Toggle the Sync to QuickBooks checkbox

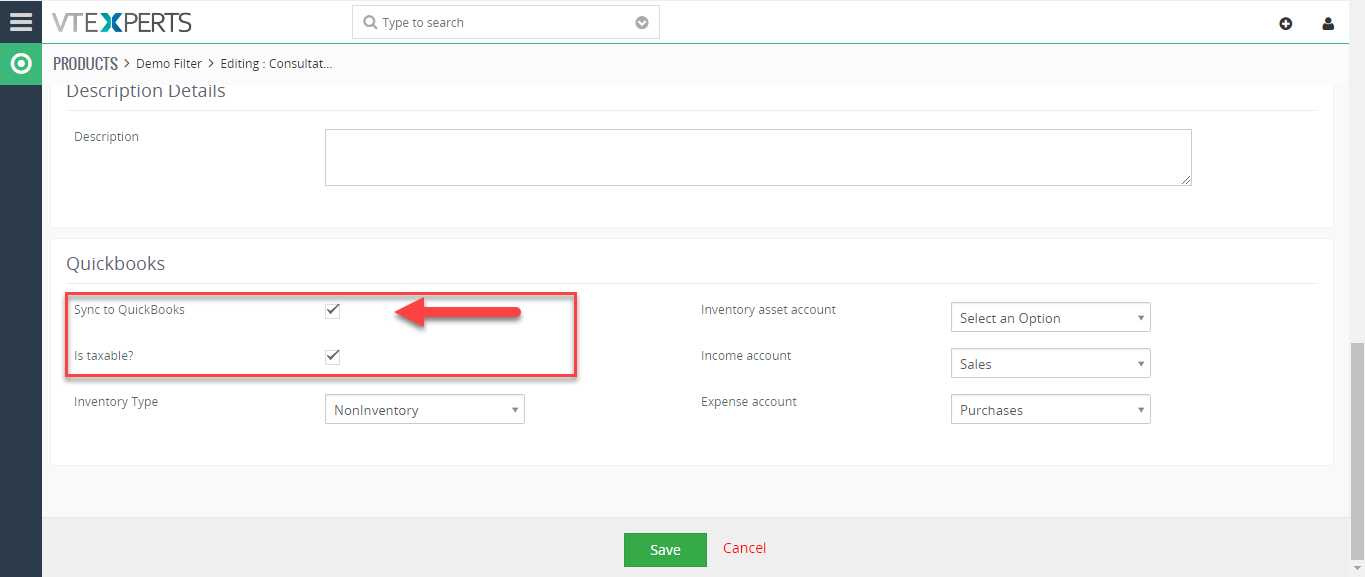333,310
